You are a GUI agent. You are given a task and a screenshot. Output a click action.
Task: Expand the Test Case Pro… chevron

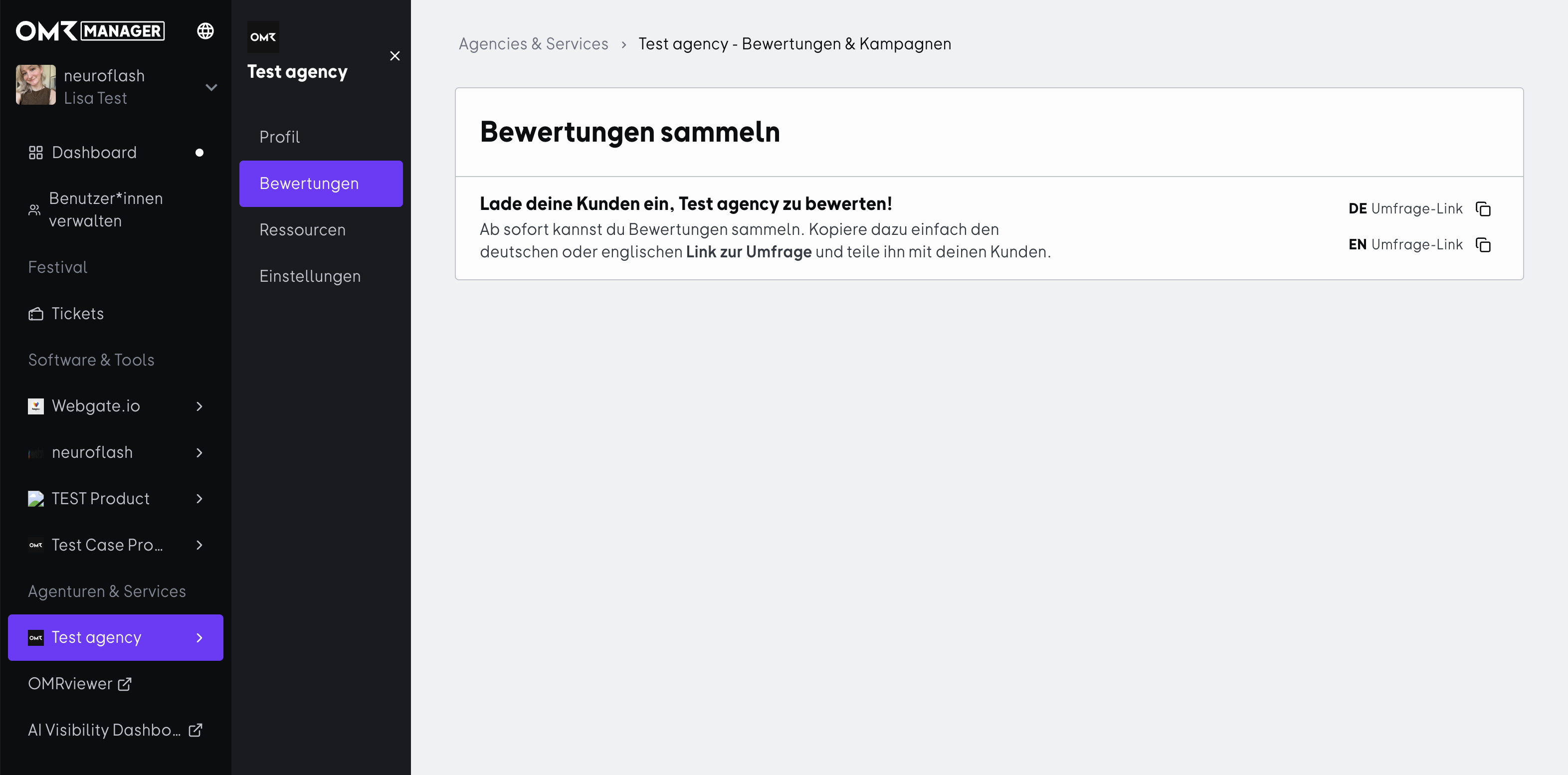point(199,545)
